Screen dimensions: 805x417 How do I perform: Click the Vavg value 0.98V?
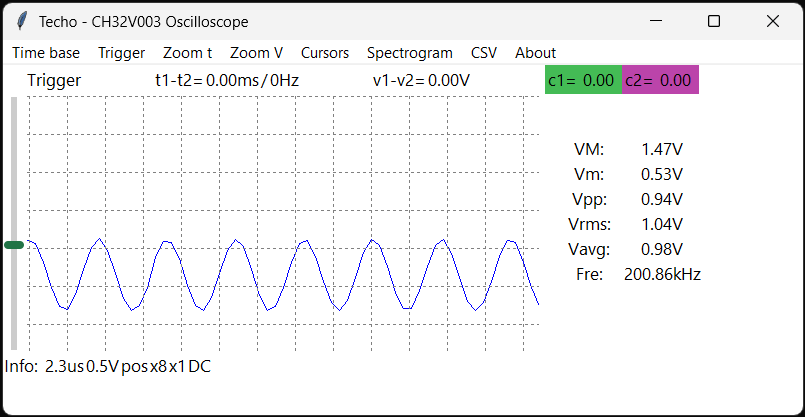[x=662, y=250]
